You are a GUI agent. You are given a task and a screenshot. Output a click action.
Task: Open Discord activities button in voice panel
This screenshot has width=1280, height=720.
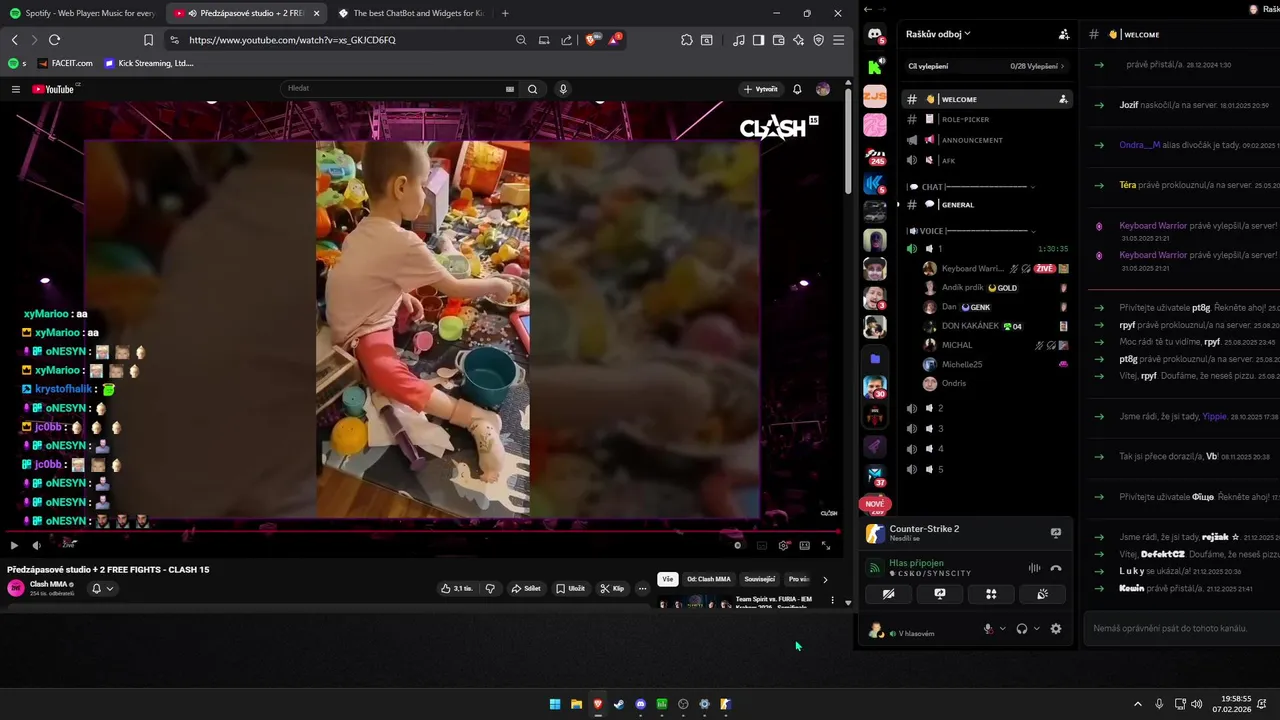point(991,594)
